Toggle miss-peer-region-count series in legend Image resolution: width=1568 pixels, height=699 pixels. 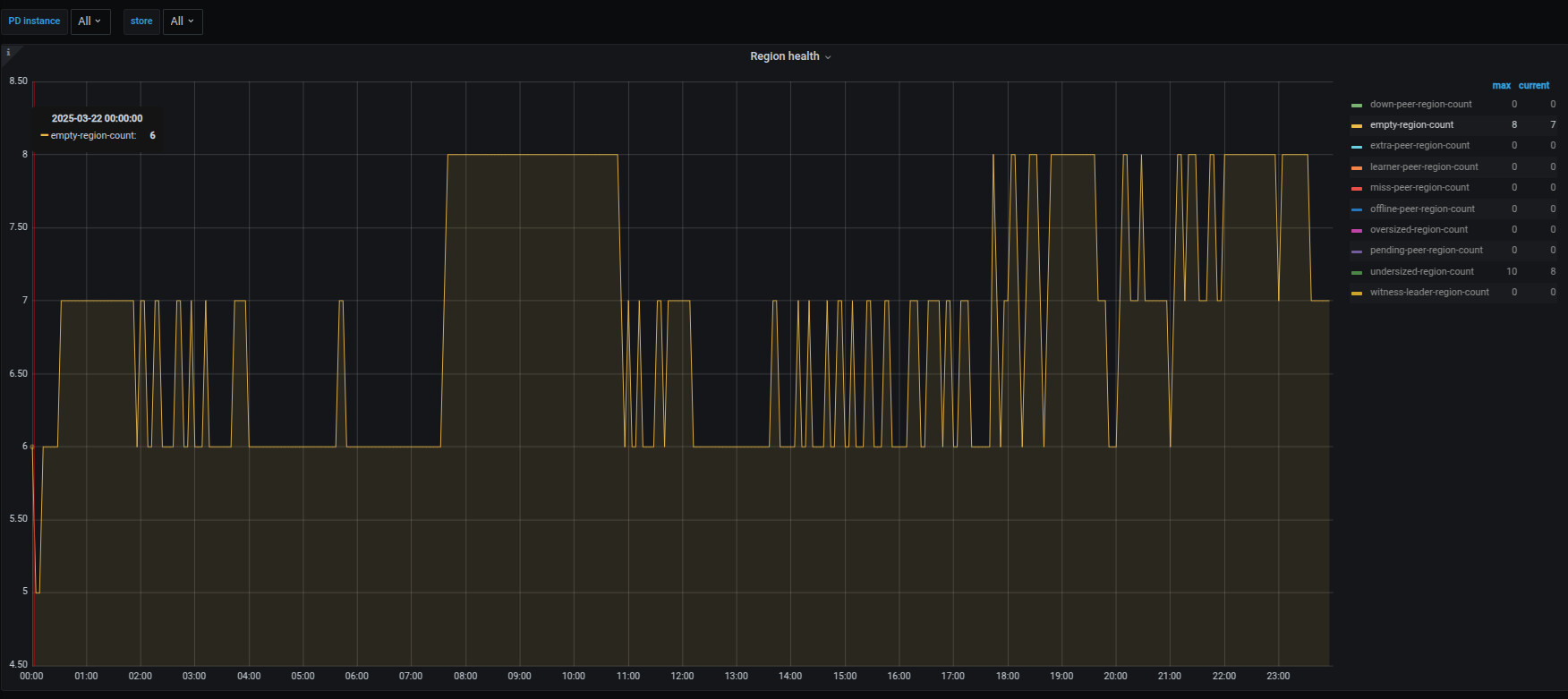1419,188
